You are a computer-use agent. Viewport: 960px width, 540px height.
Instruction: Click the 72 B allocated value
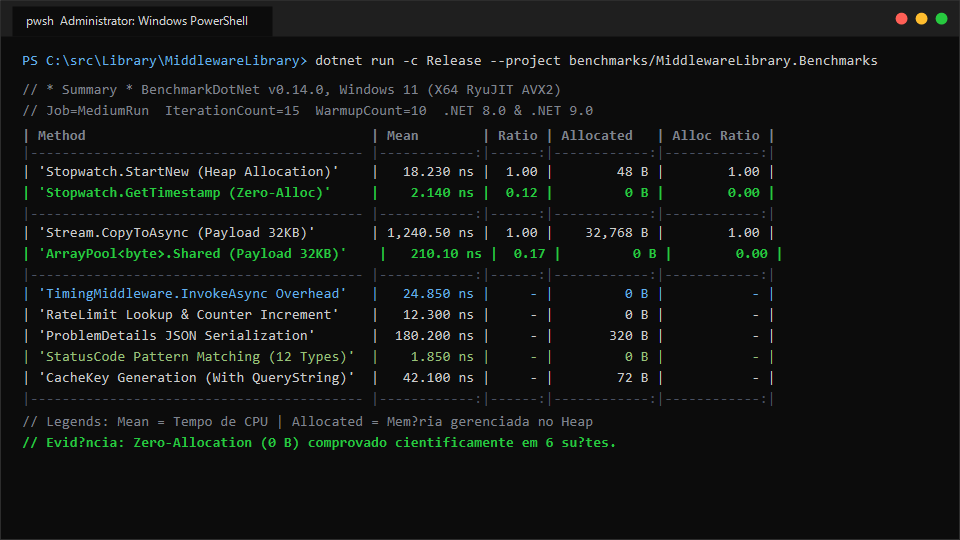coord(632,378)
